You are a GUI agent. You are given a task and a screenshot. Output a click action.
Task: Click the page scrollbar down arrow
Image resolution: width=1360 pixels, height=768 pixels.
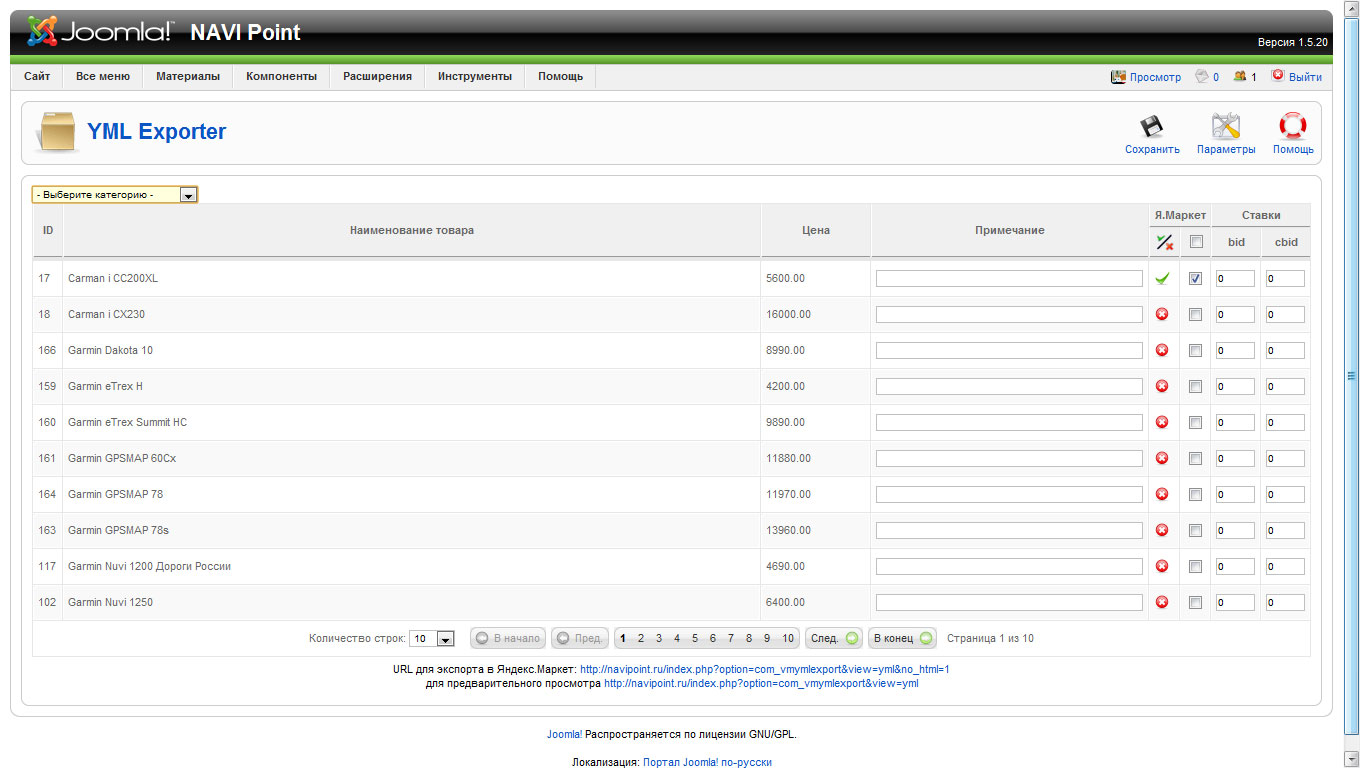1351,759
